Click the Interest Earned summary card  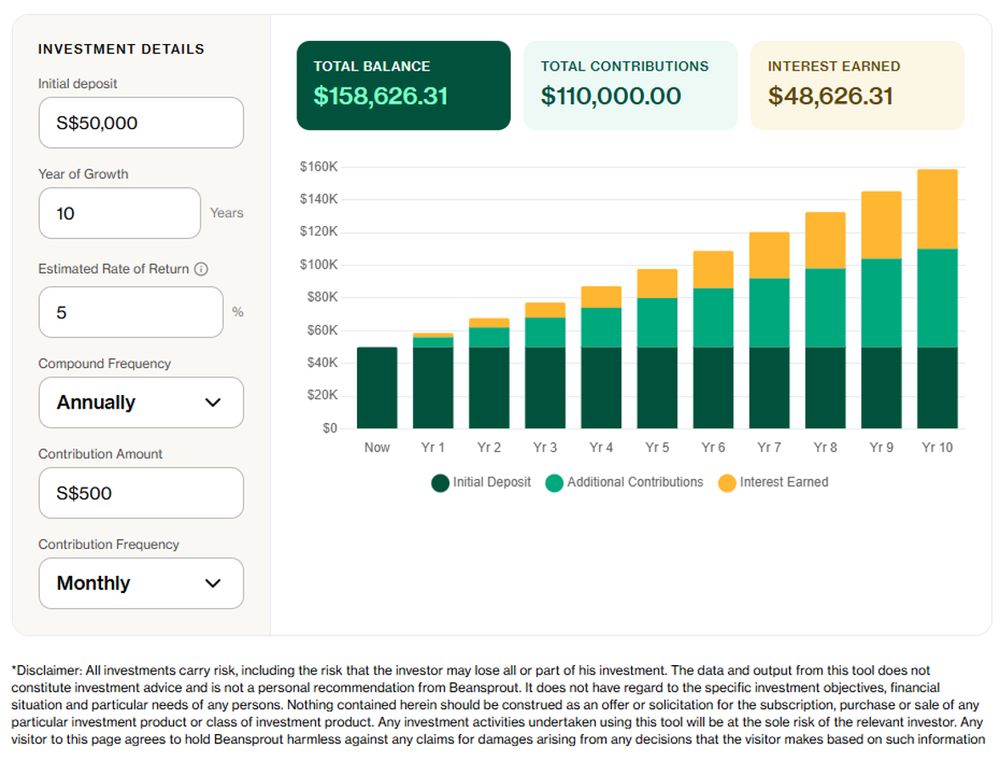857,85
